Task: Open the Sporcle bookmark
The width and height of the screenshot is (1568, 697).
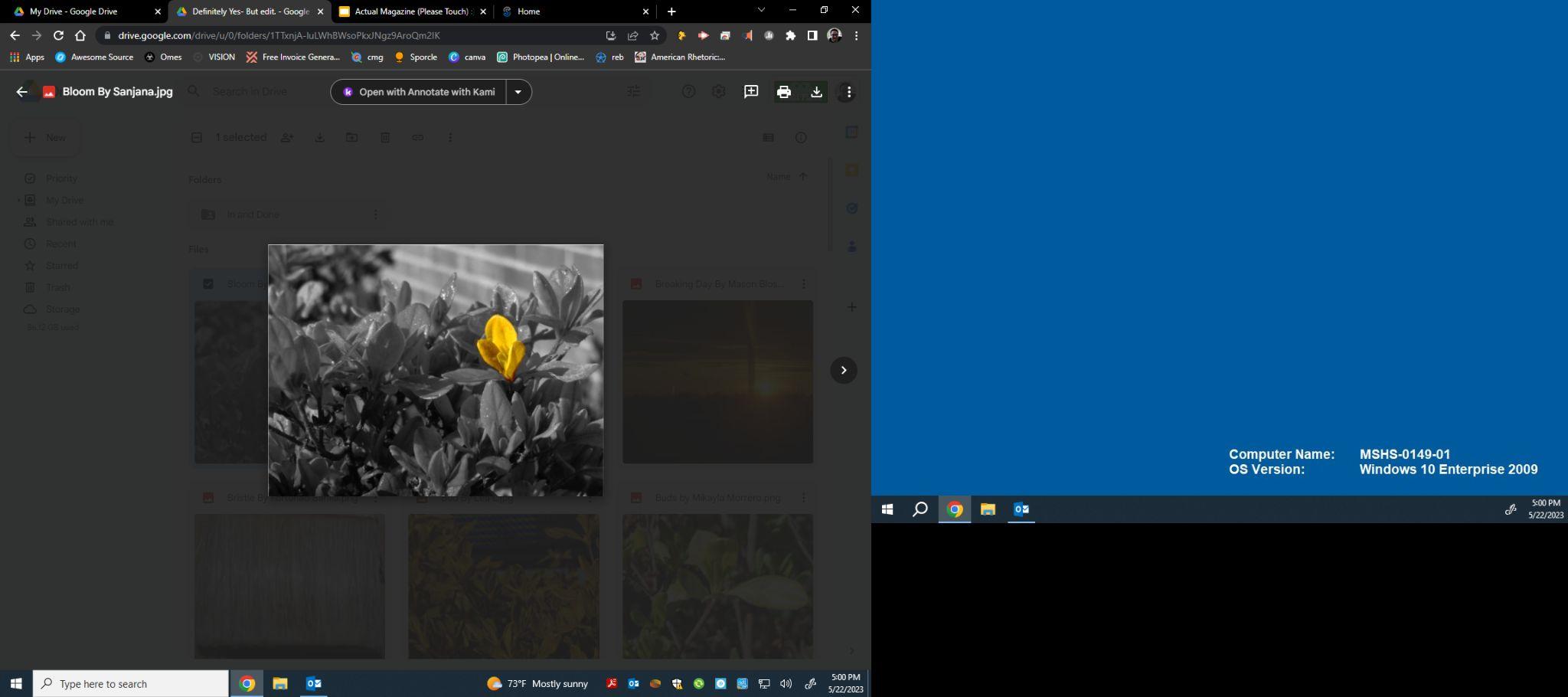Action: point(416,57)
